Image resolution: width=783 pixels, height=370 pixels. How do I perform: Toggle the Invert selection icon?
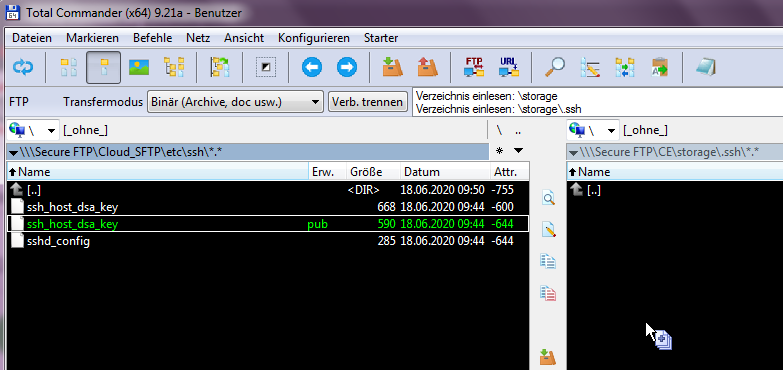(266, 67)
